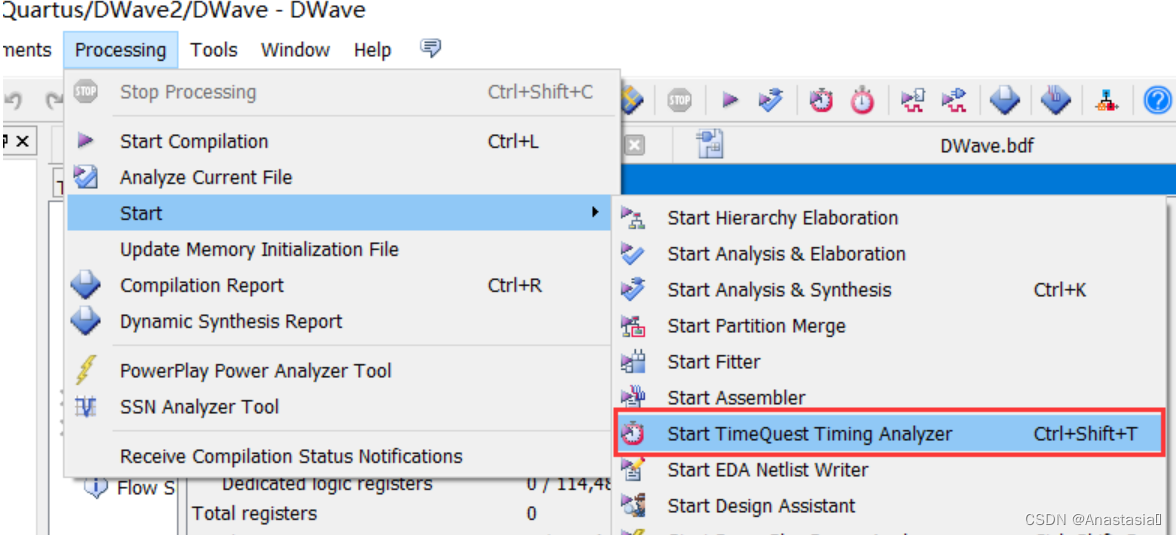
Task: Click Start Compilation menu entry
Action: coord(194,141)
